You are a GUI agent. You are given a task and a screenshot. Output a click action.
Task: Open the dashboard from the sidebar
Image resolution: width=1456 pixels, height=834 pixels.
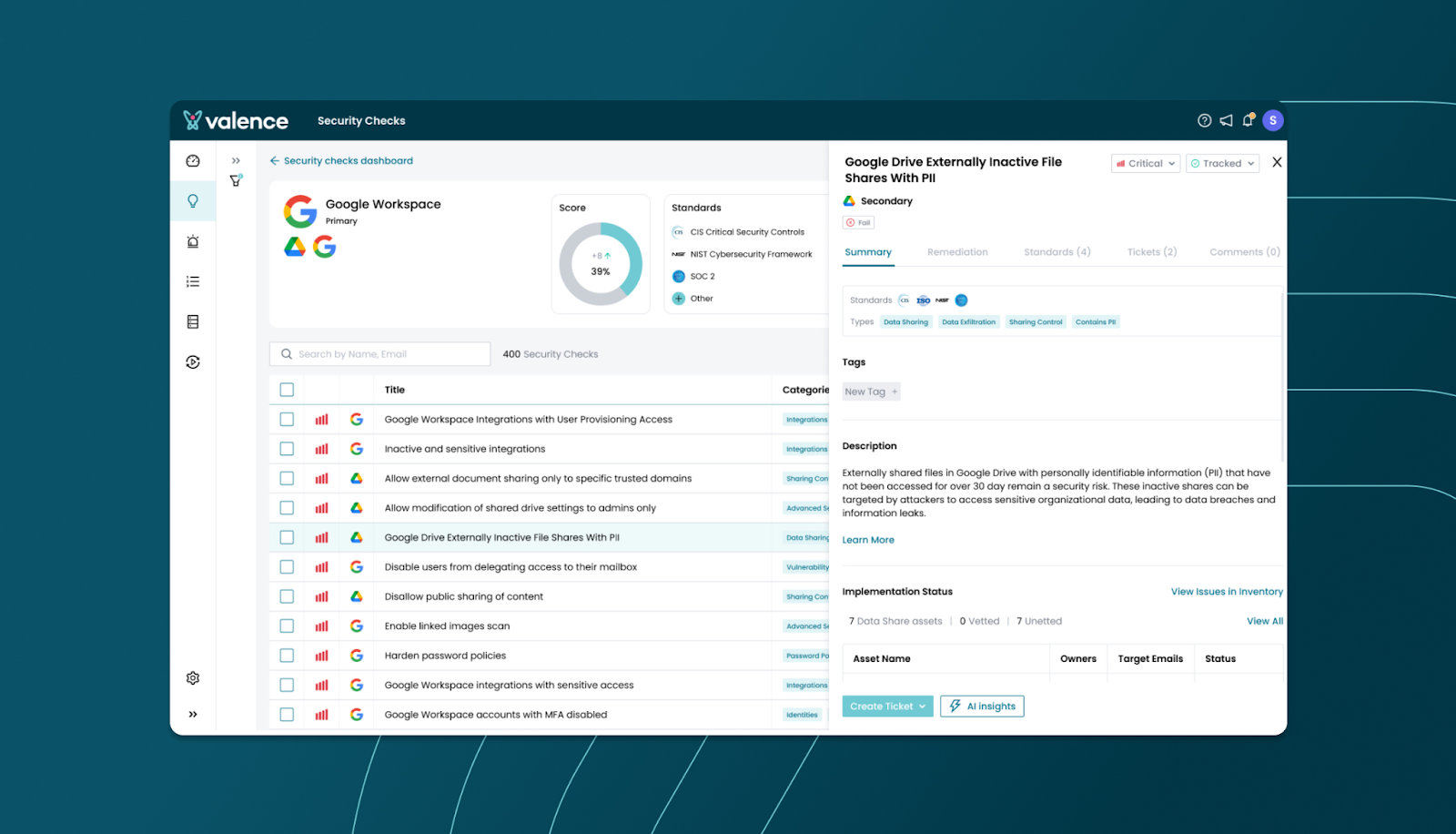[x=193, y=160]
